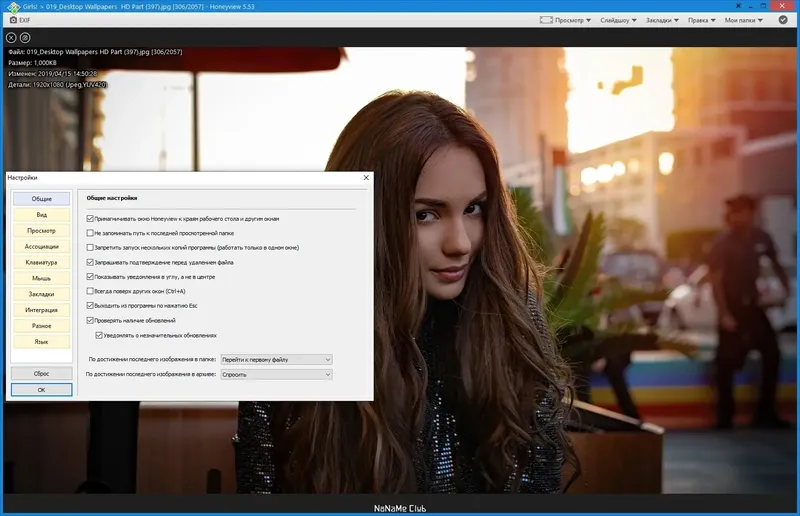Viewport: 800px width, 516px height.
Task: Switch to the Просмотр tab in settings sidebar
Action: pos(41,230)
